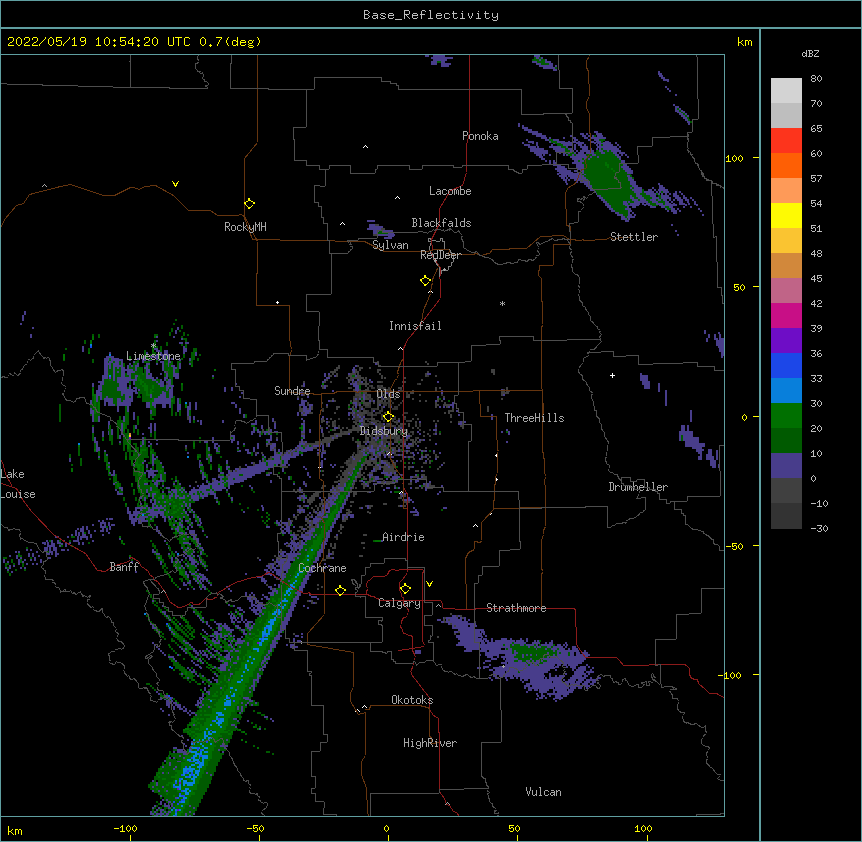
Task: Select the Cochrane label
Action: [322, 568]
